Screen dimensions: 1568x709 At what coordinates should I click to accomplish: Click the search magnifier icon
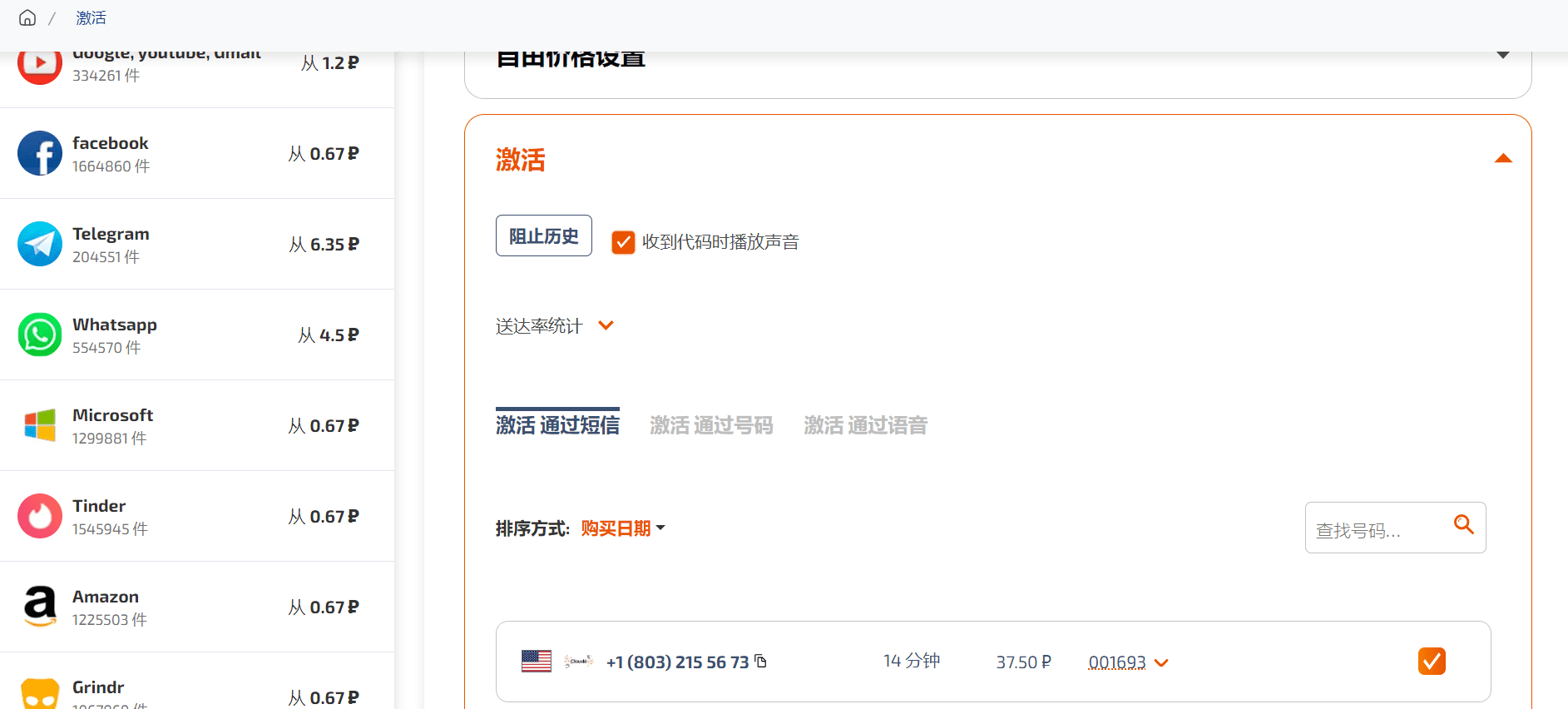pos(1463,524)
